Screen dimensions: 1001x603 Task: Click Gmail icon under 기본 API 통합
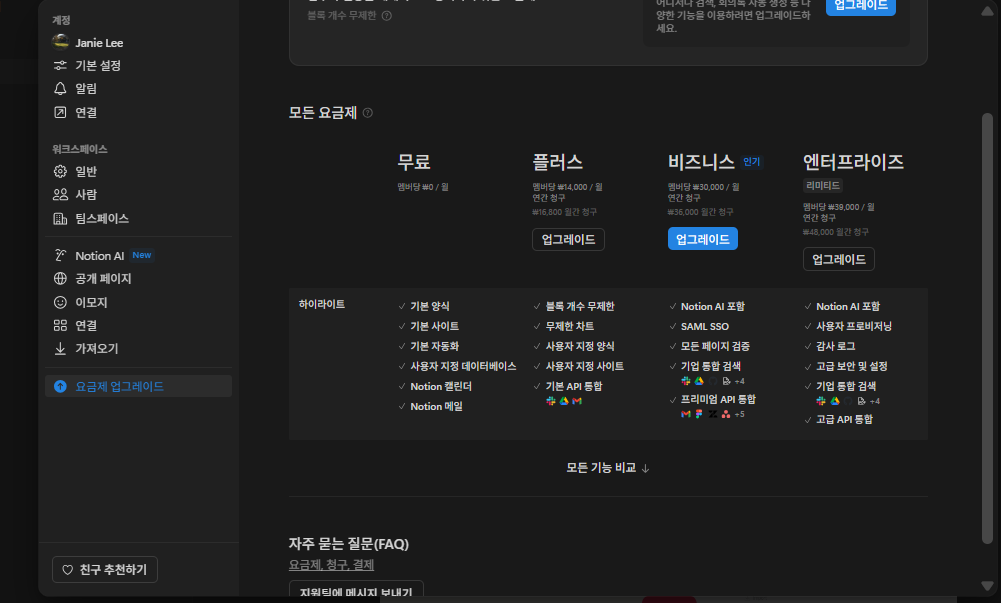tap(577, 401)
